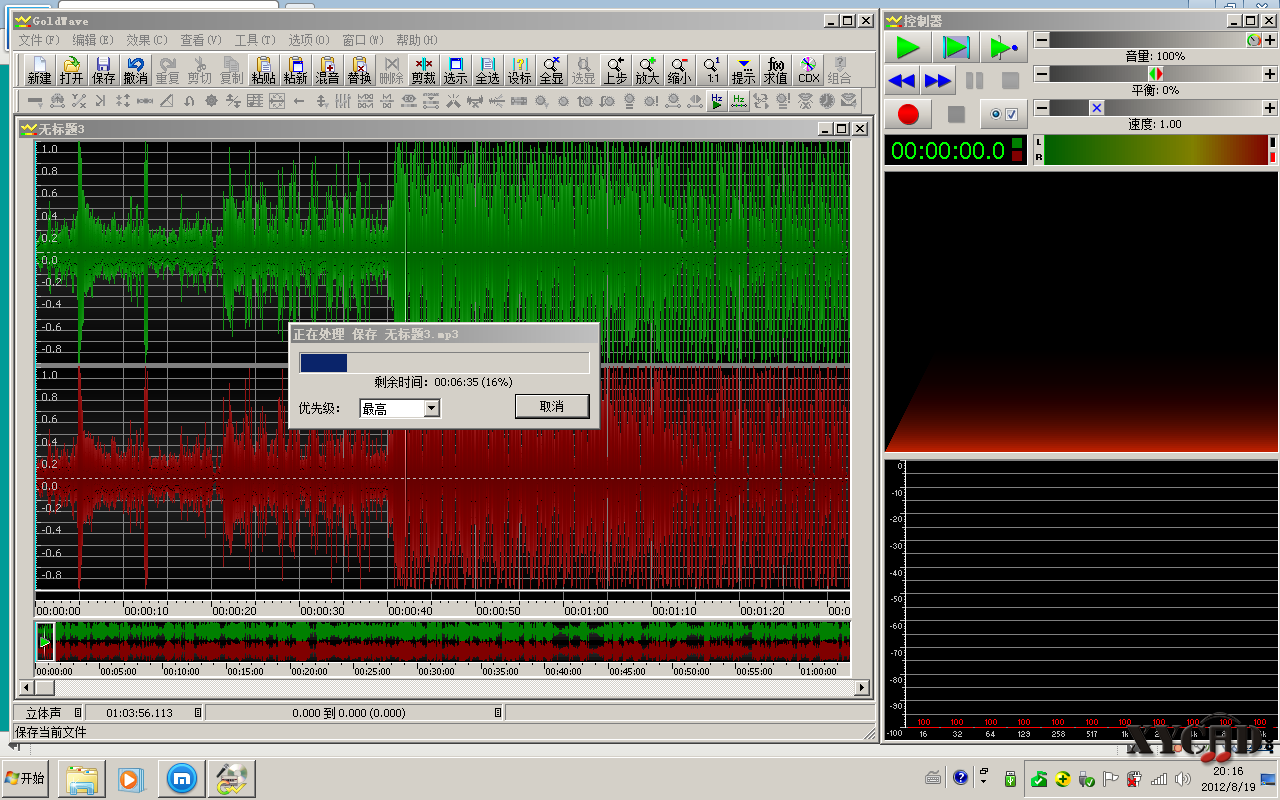Click the 新建 (New) toolbar icon

point(39,70)
